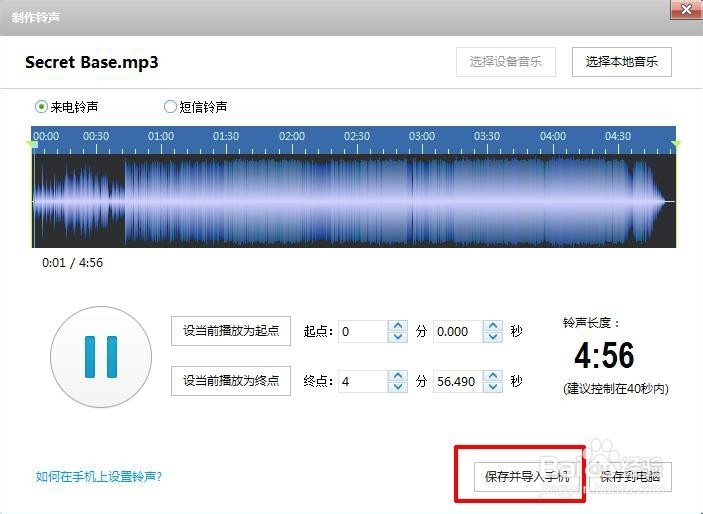Viewport: 703px width, 514px height.
Task: Click the 4:56 ringtone length value
Action: [x=604, y=355]
